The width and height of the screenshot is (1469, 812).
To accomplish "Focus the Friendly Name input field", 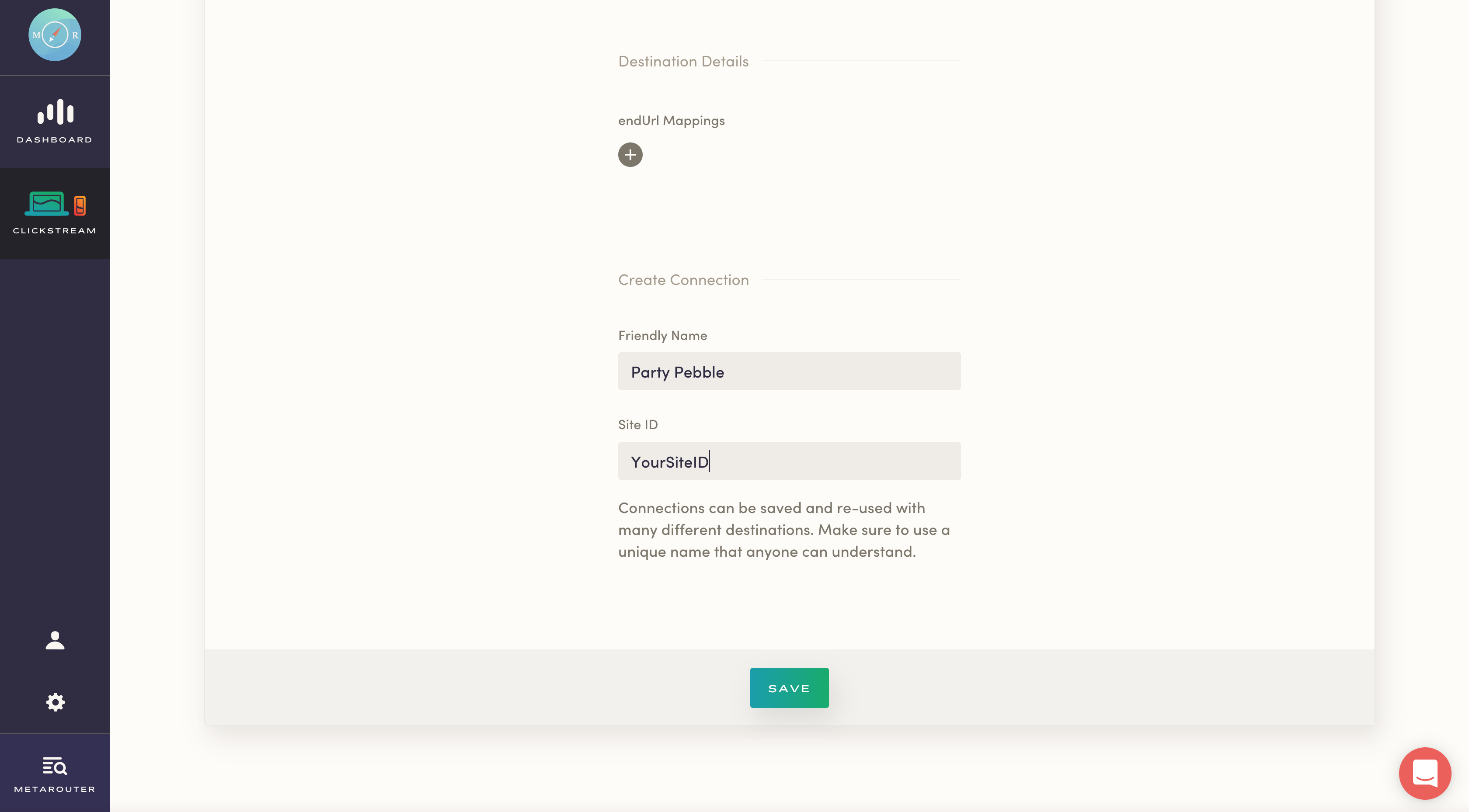I will (789, 371).
